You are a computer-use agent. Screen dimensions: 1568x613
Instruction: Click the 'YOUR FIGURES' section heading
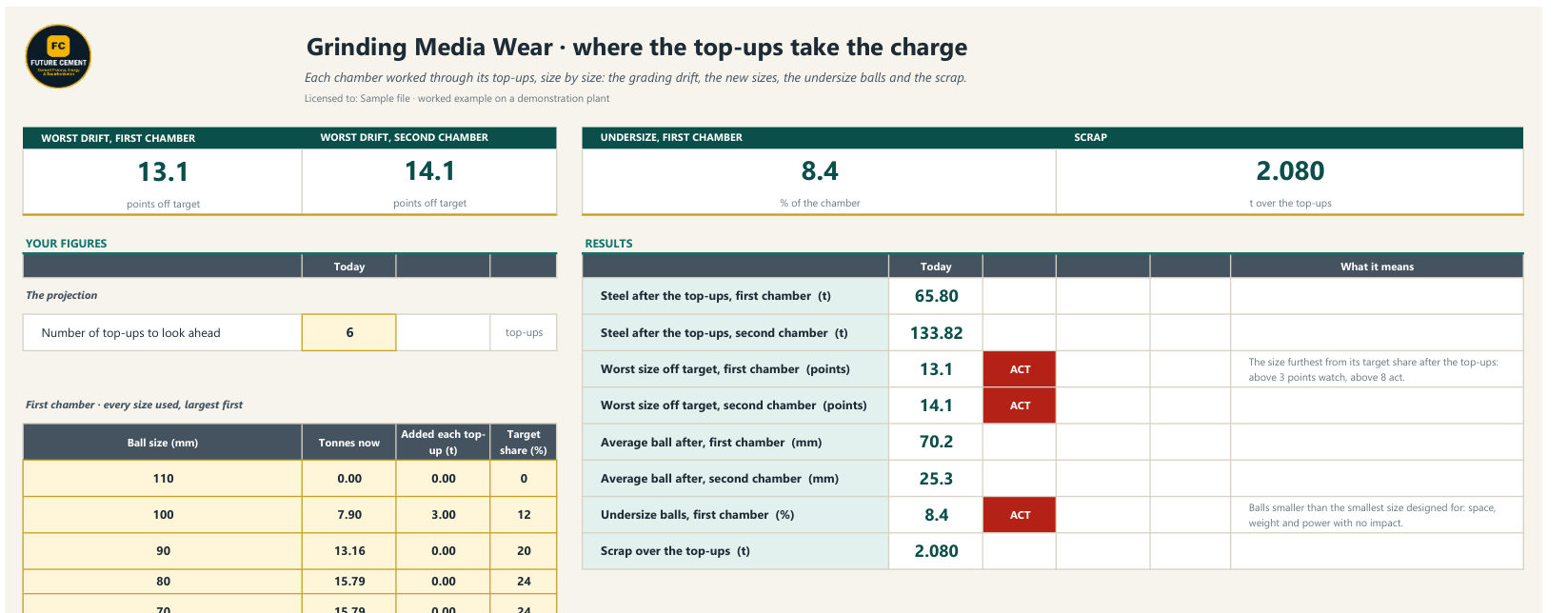66,243
